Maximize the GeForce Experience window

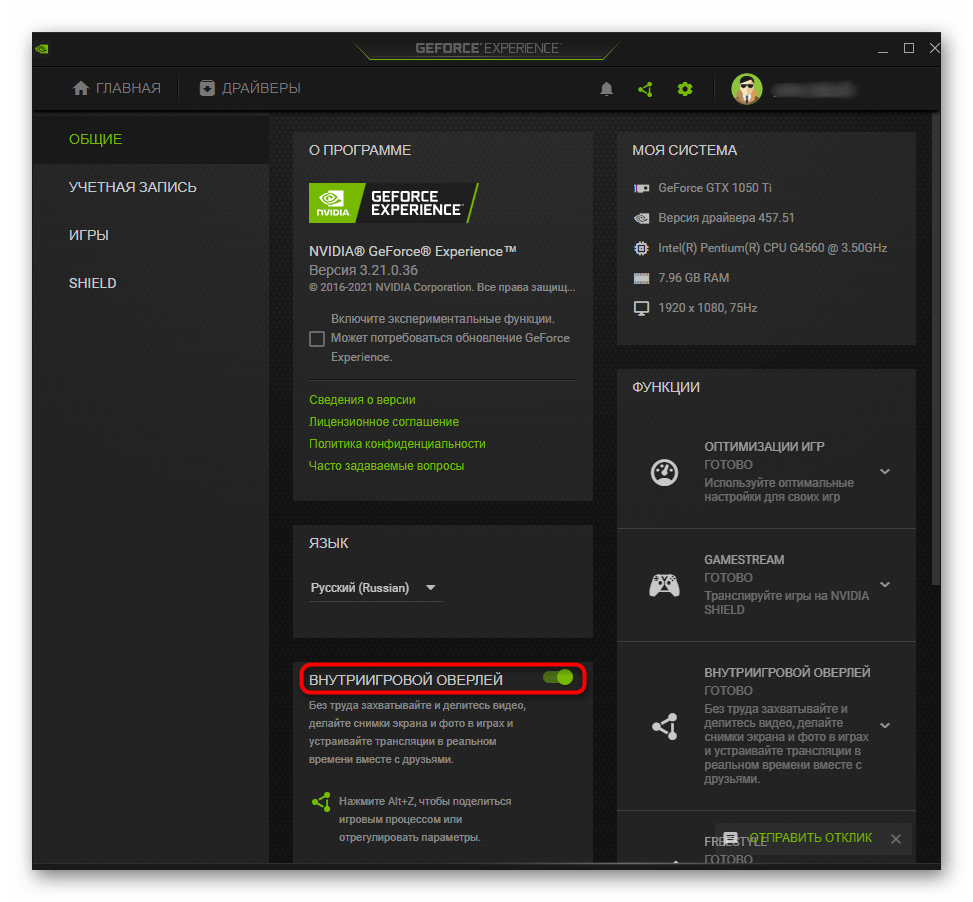[x=908, y=48]
